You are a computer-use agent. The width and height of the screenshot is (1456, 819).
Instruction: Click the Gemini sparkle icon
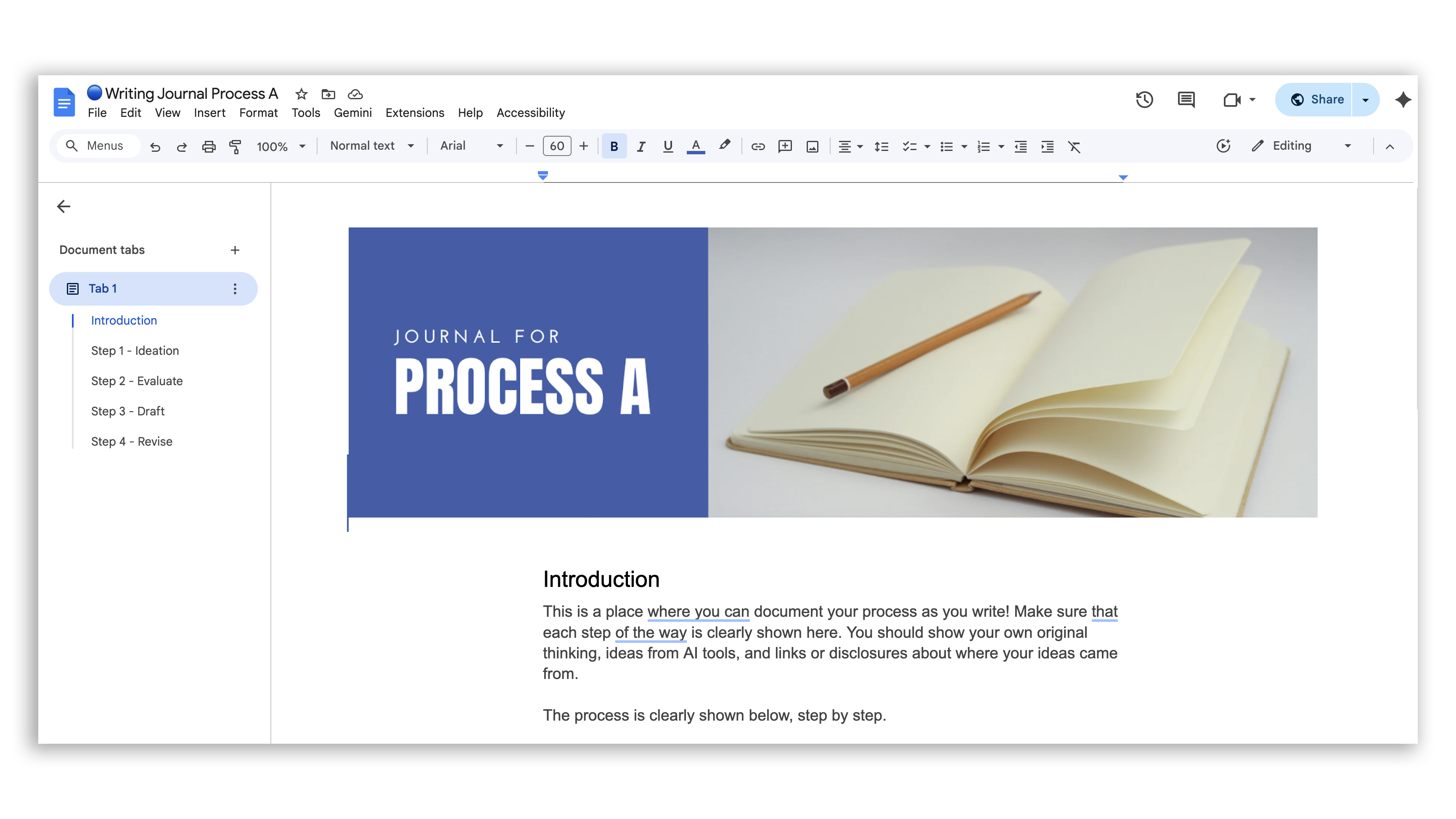1402,100
